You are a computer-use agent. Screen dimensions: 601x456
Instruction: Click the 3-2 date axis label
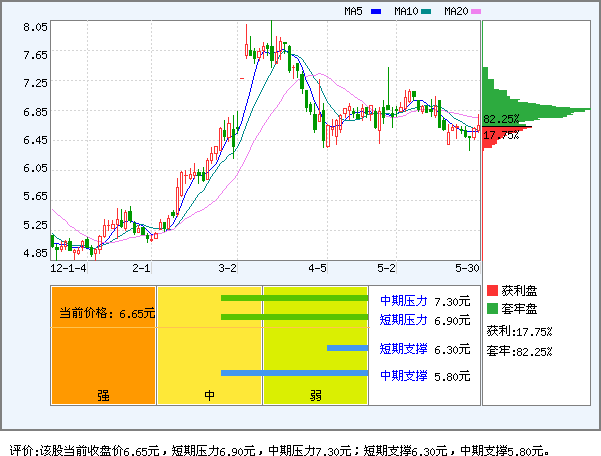click(228, 268)
